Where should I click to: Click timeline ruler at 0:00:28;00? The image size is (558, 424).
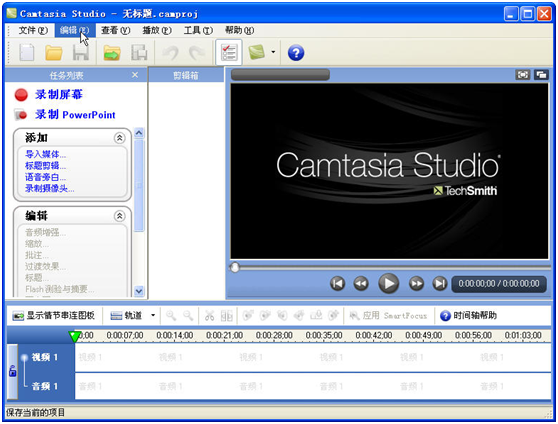(274, 335)
